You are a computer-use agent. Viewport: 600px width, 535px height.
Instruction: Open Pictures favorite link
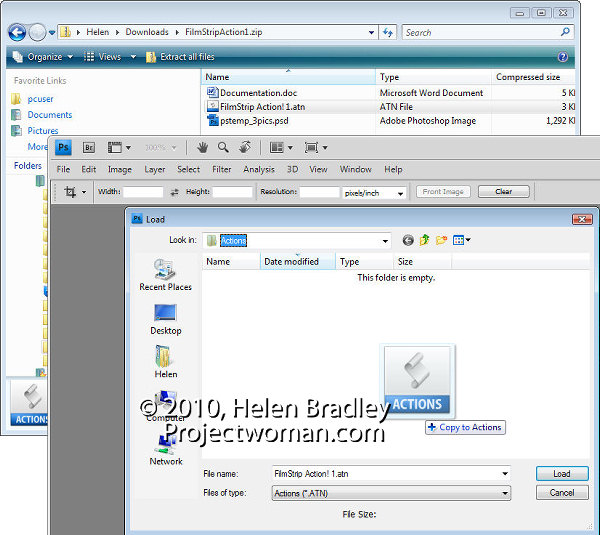(42, 131)
